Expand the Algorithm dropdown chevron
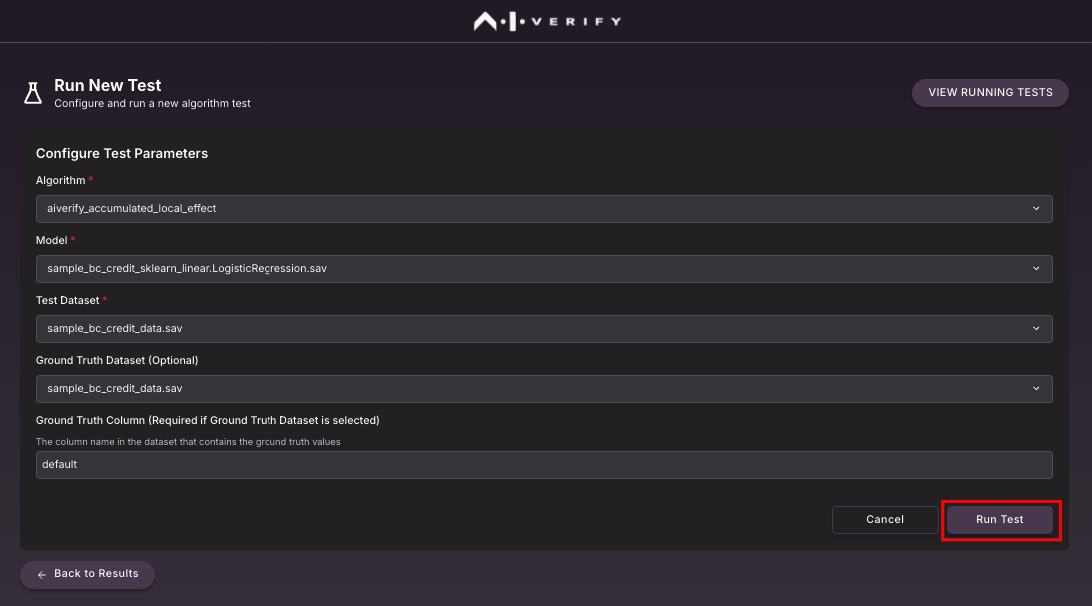Screen dimensions: 1092x606 pyautogui.click(x=1036, y=209)
